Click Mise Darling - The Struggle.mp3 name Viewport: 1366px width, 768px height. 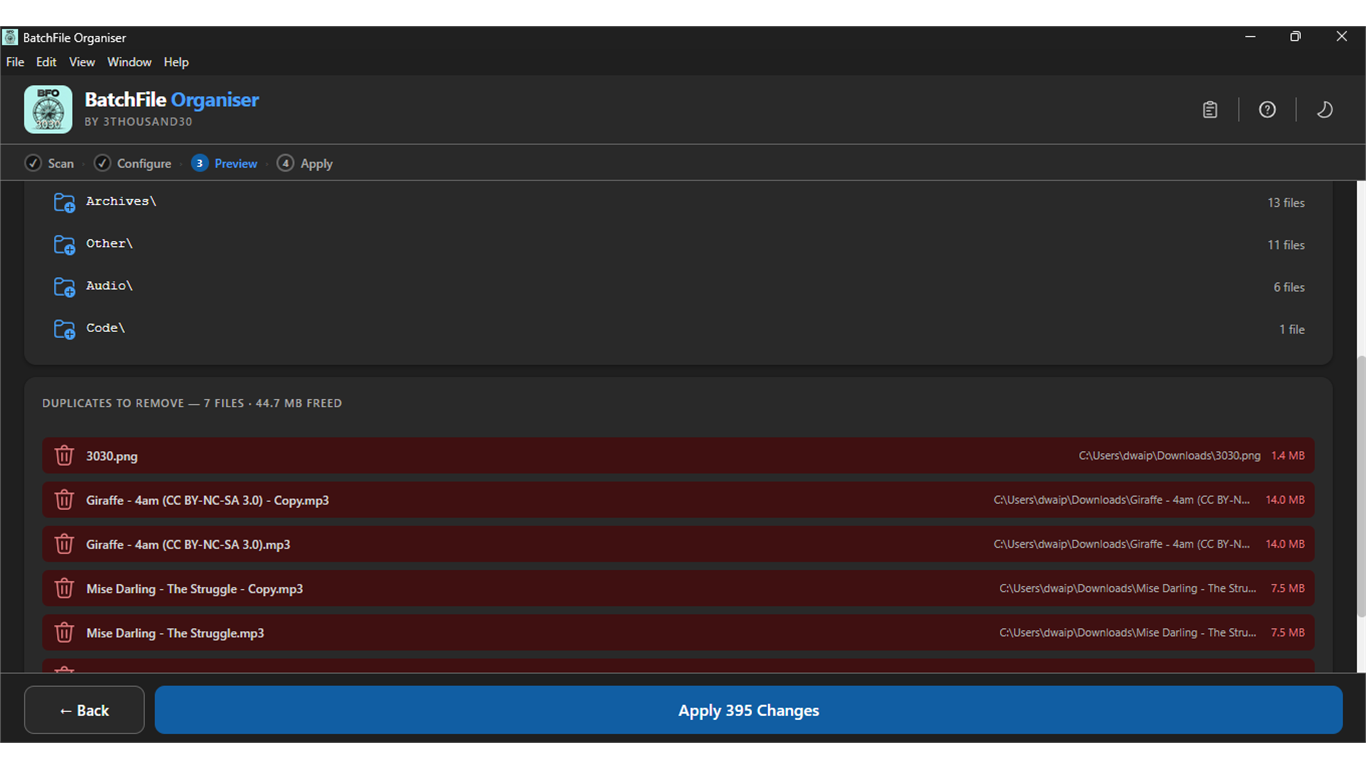click(x=175, y=633)
